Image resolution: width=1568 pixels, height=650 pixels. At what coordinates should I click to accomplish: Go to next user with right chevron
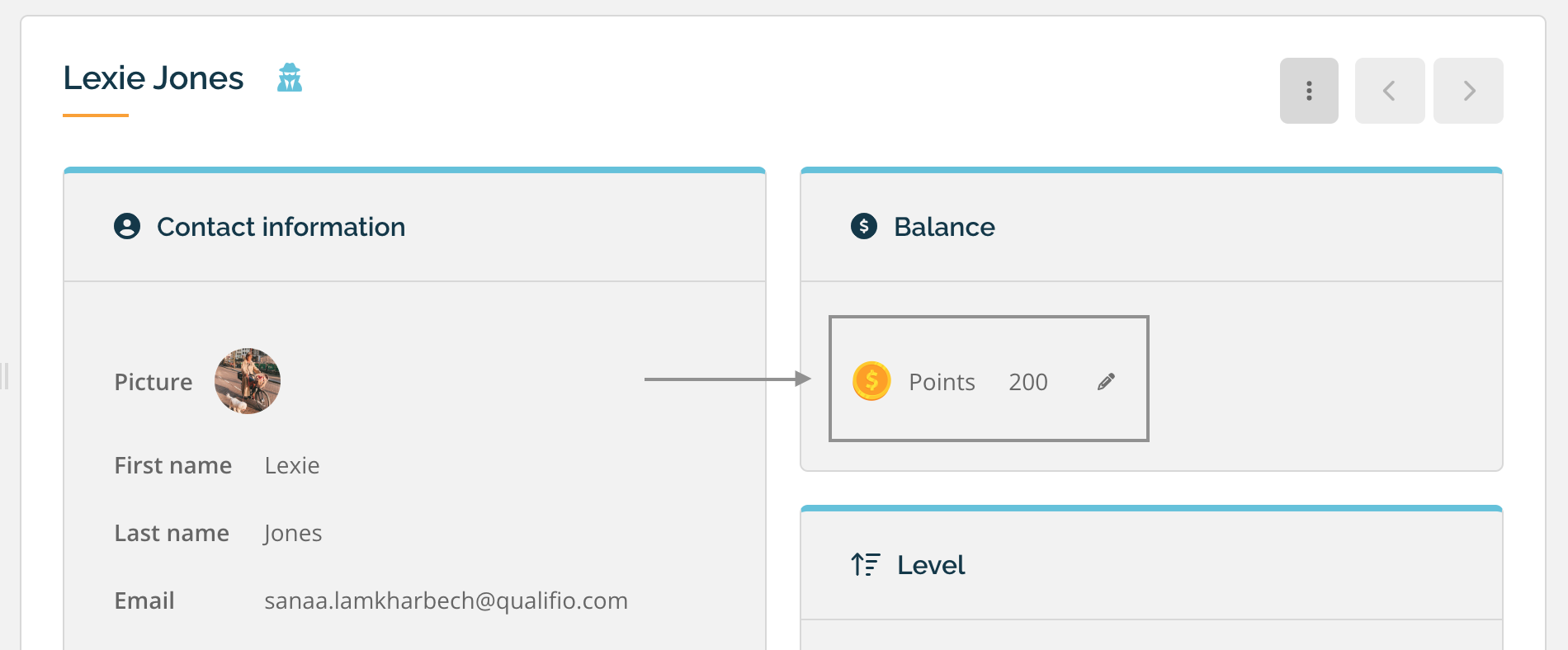coord(1468,91)
